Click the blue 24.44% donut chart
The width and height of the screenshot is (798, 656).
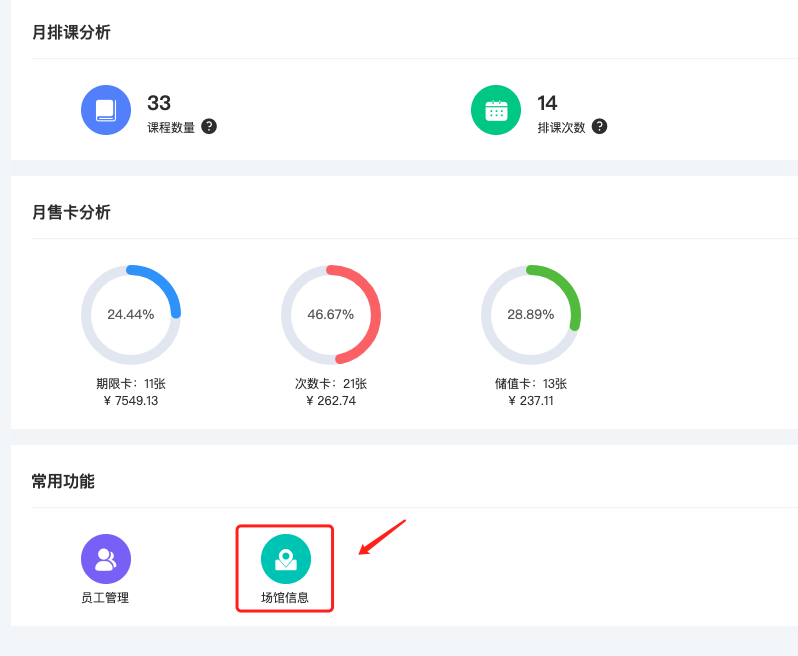(131, 315)
